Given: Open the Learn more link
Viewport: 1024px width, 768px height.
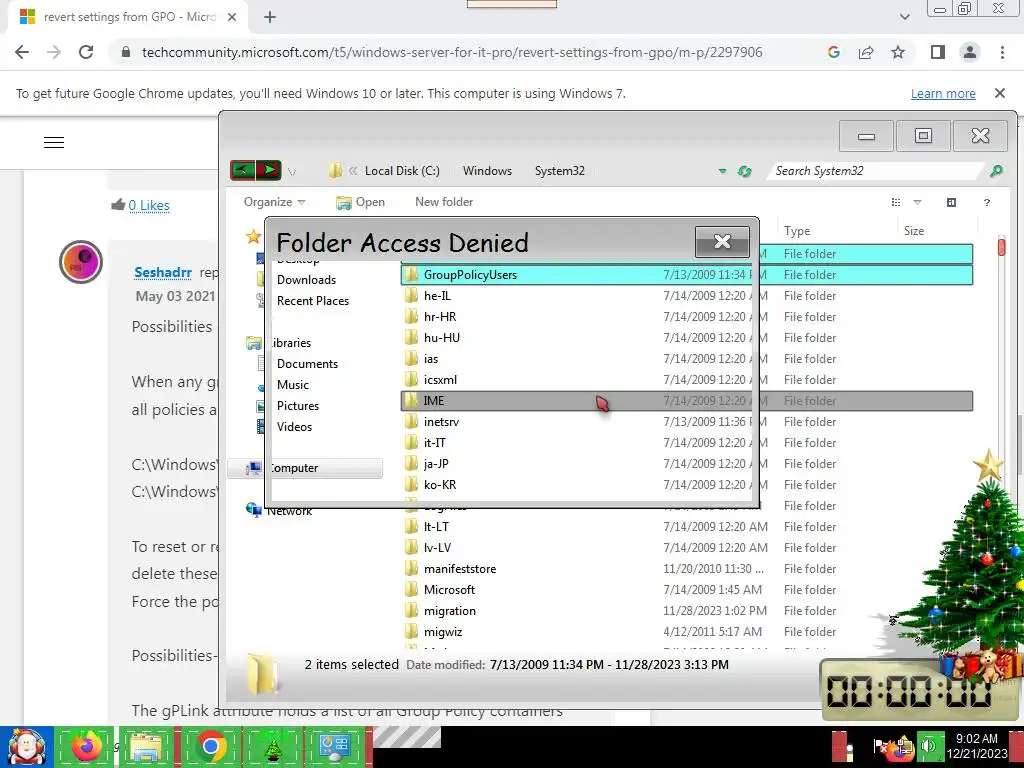Looking at the screenshot, I should 943,93.
